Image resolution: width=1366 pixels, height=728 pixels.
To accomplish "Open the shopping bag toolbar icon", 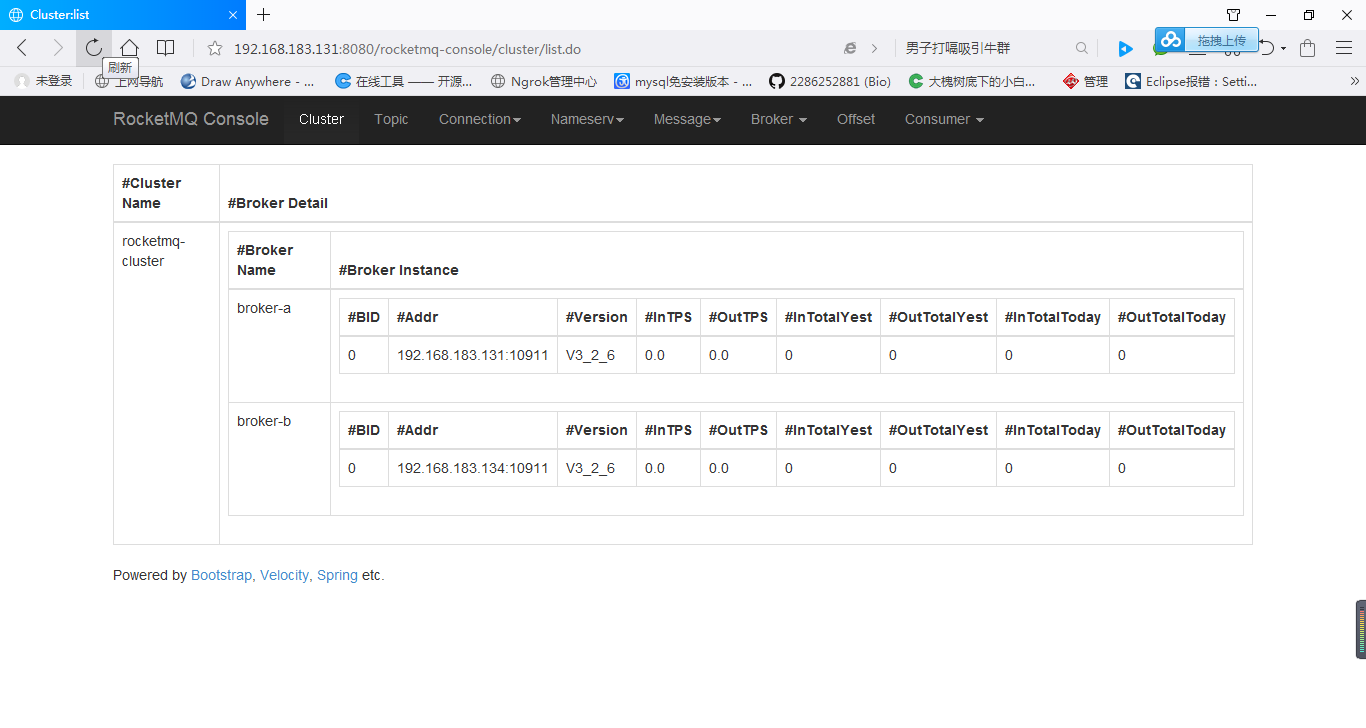I will click(1307, 48).
